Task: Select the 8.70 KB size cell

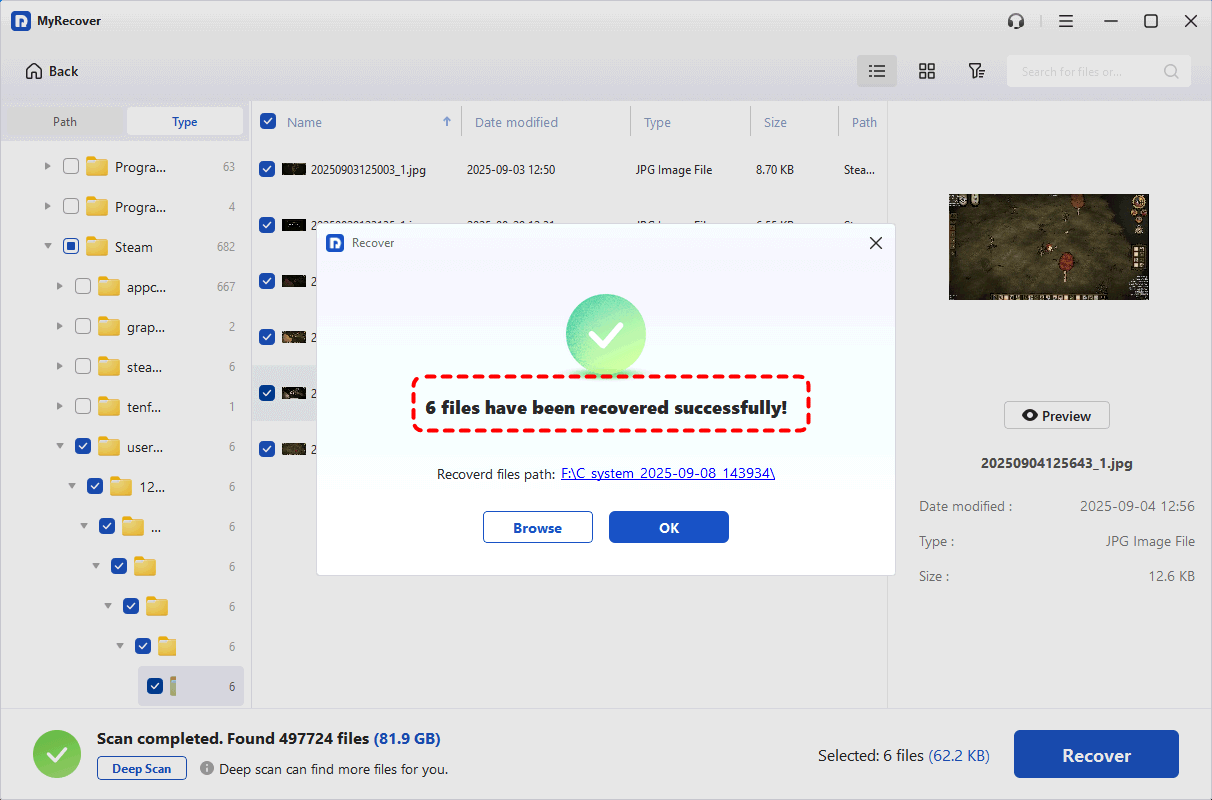Action: coord(775,170)
